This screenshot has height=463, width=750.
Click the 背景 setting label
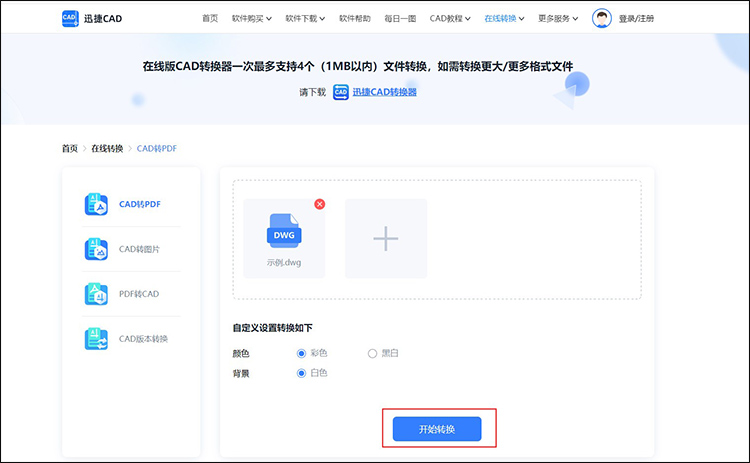241,374
